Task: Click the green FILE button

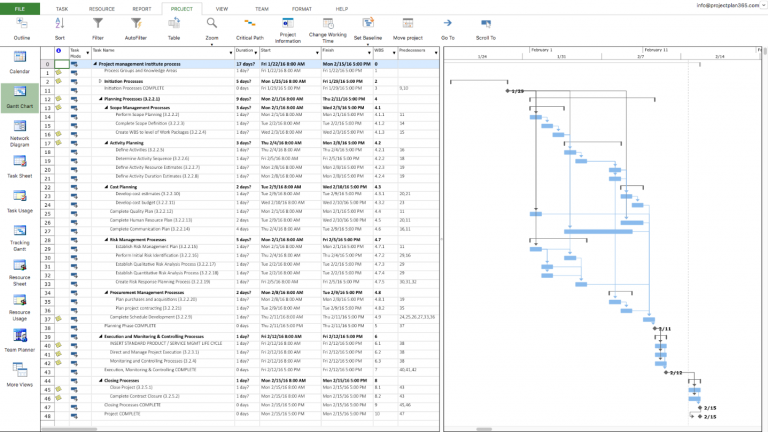Action: 20,7
